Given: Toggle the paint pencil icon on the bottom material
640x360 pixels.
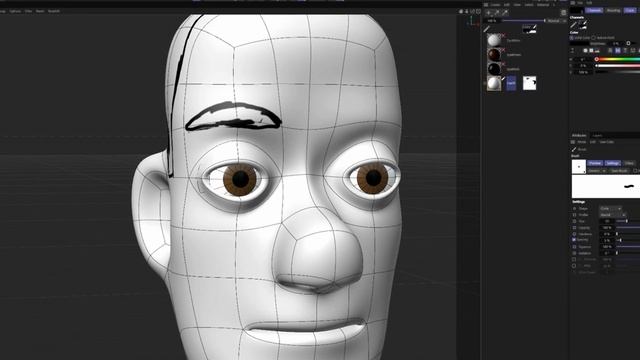Looking at the screenshot, I should [x=503, y=78].
